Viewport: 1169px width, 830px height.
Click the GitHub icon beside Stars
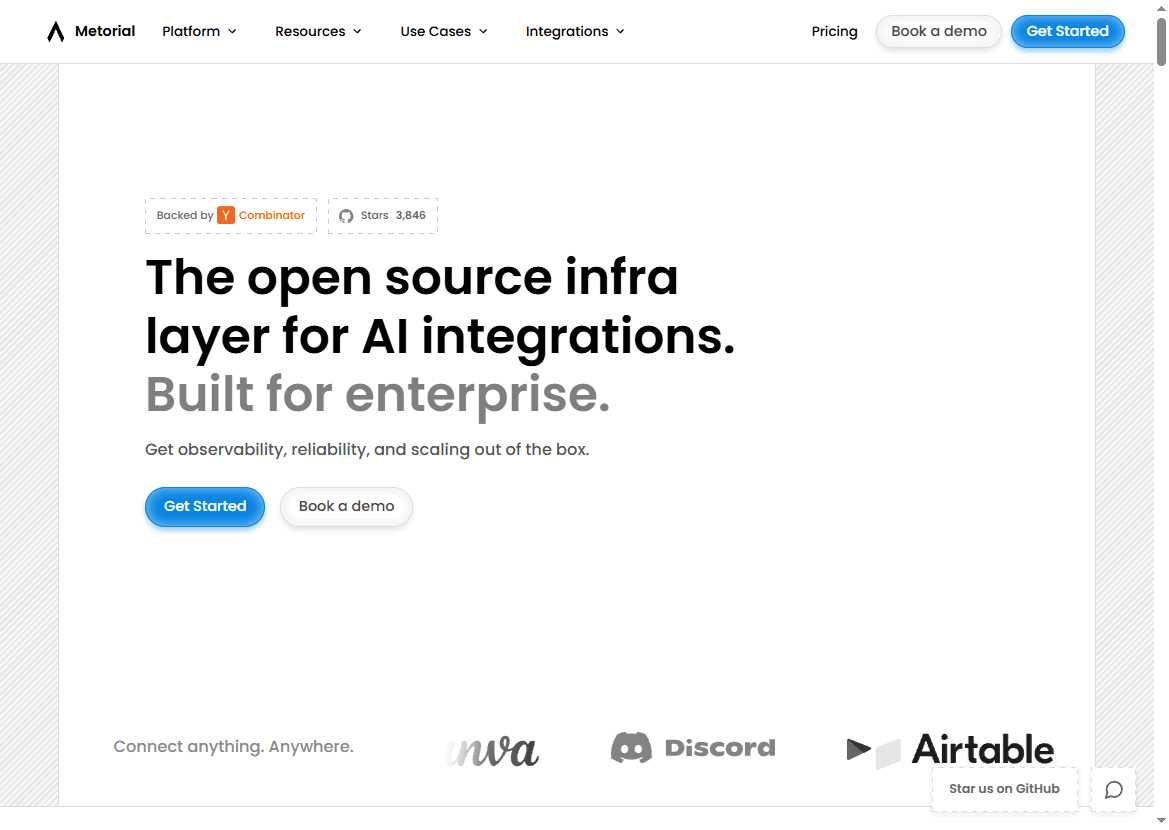click(x=346, y=216)
